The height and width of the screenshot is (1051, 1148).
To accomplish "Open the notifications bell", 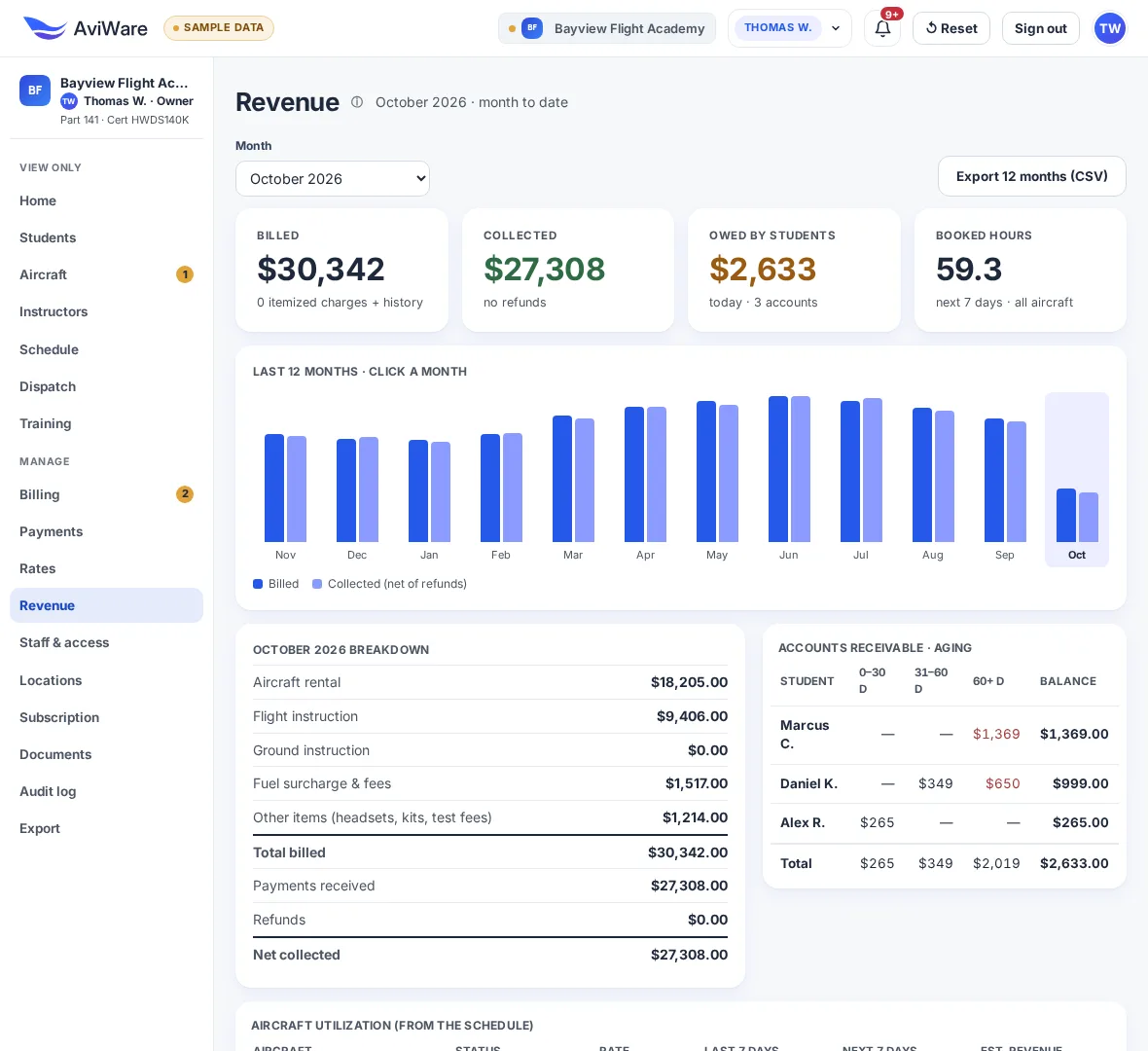I will tap(882, 28).
